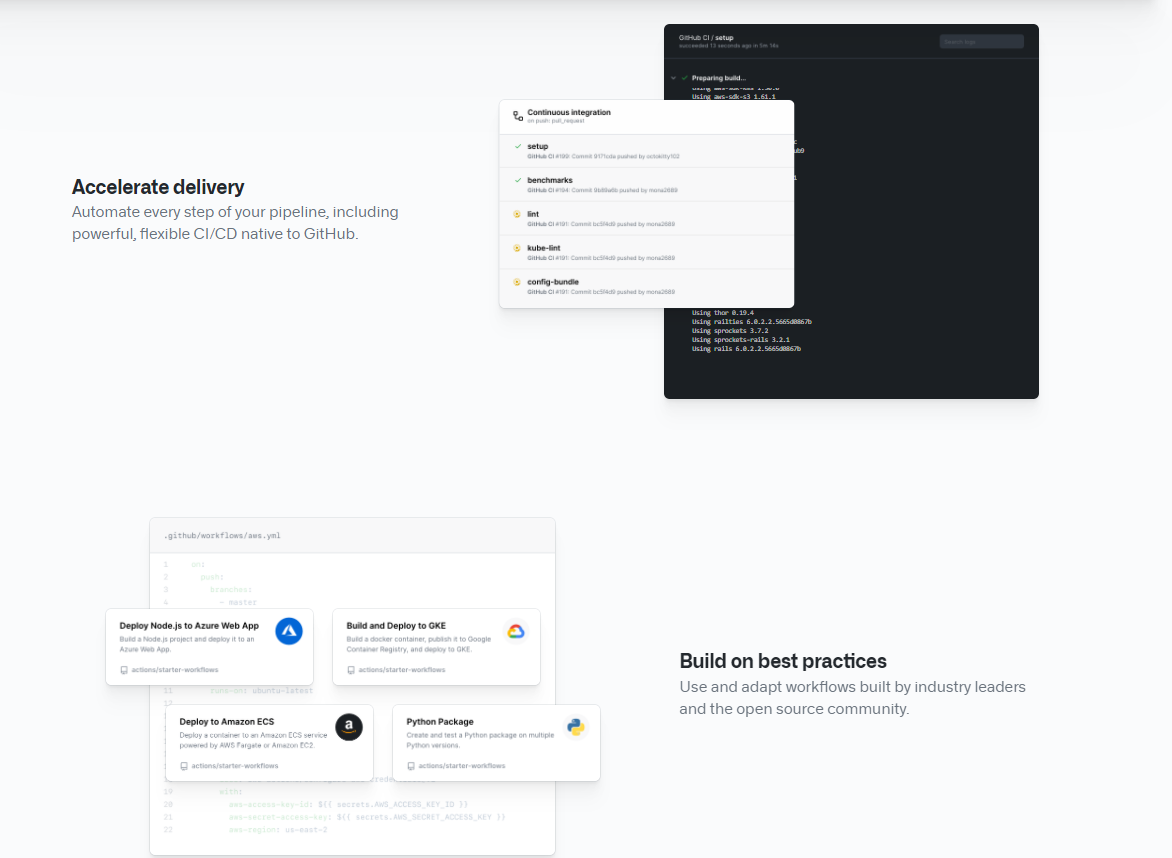Click the Continuous integration workflow title
Image resolution: width=1172 pixels, height=858 pixels.
click(x=569, y=112)
